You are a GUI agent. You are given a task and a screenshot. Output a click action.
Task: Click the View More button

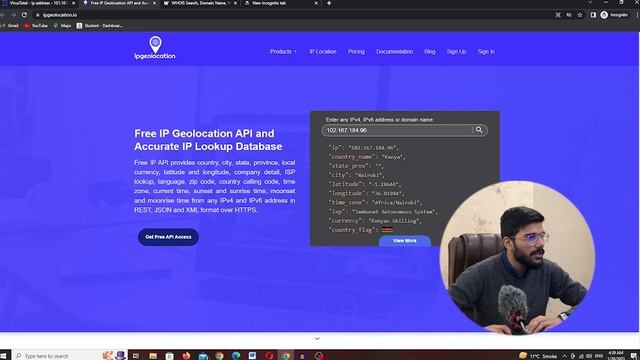coord(404,241)
